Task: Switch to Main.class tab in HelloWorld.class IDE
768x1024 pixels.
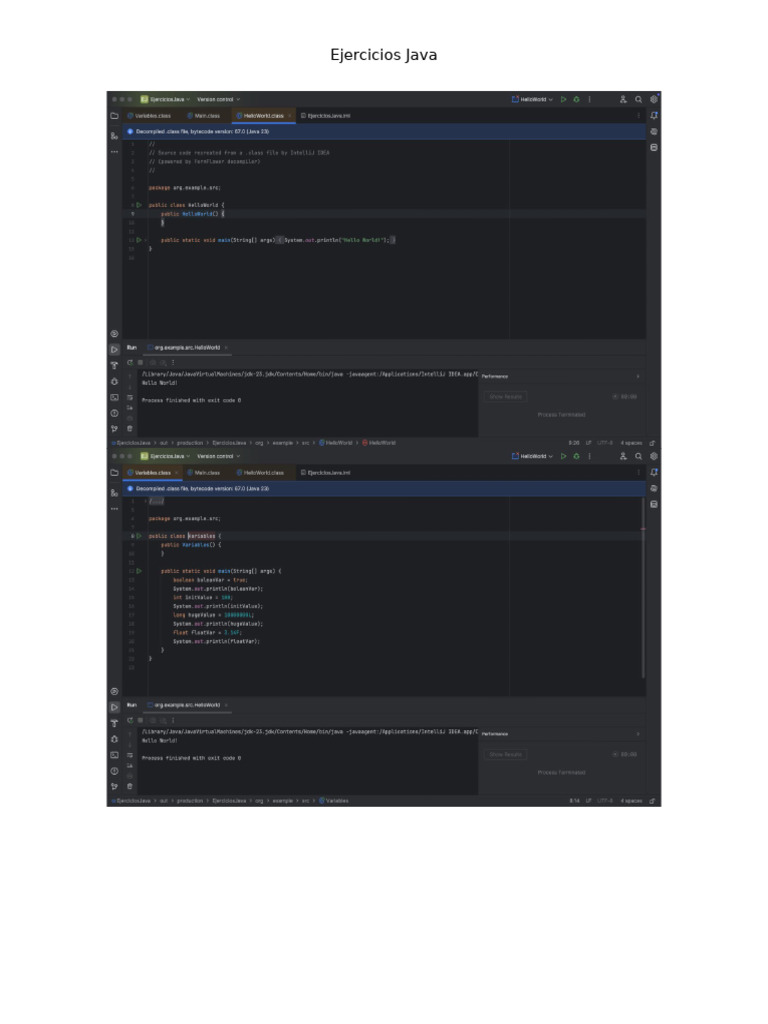Action: 204,116
